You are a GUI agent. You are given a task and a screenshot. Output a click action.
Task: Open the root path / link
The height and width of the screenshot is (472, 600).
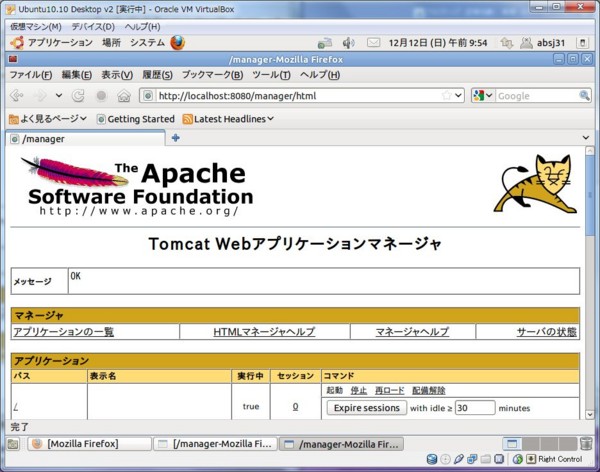[16, 407]
